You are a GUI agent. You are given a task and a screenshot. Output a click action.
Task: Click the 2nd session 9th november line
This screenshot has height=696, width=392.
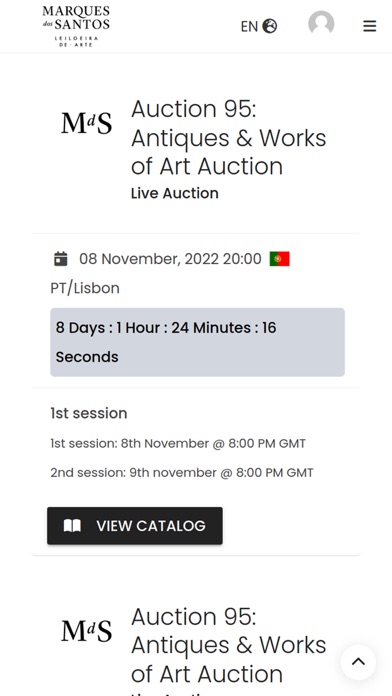[182, 473]
